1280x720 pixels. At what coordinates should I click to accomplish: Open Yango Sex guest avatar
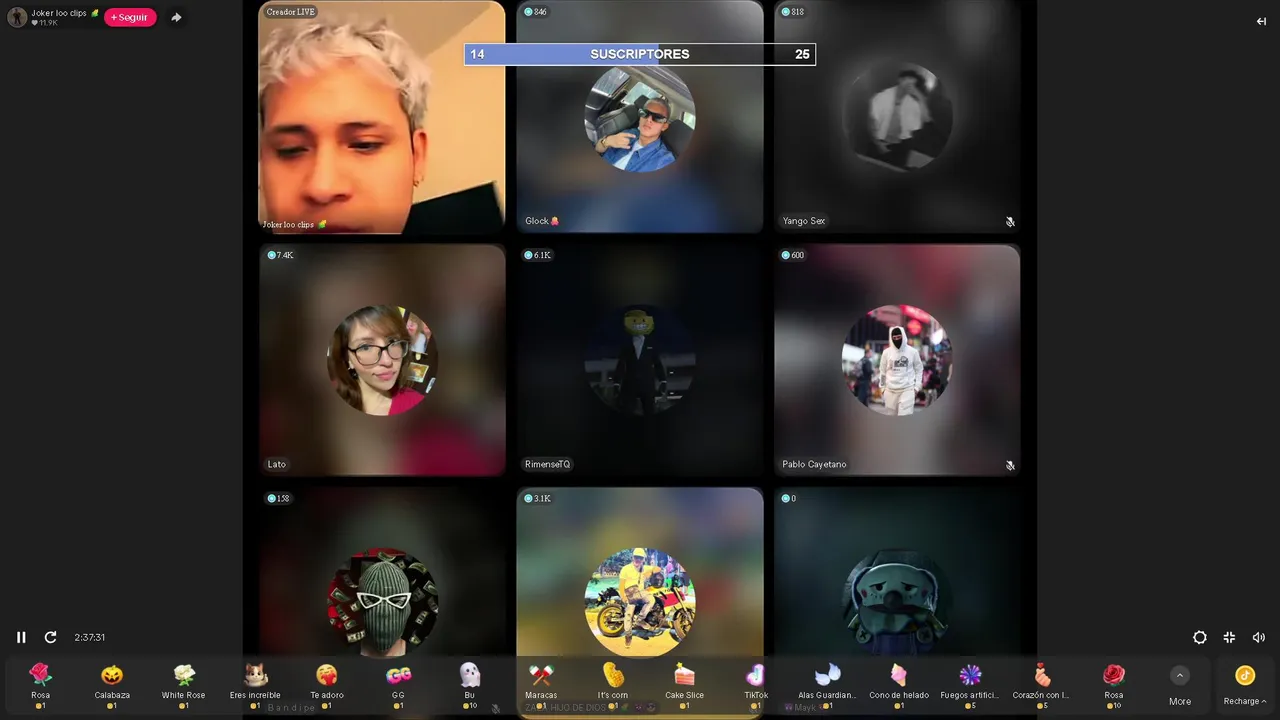pyautogui.click(x=897, y=117)
